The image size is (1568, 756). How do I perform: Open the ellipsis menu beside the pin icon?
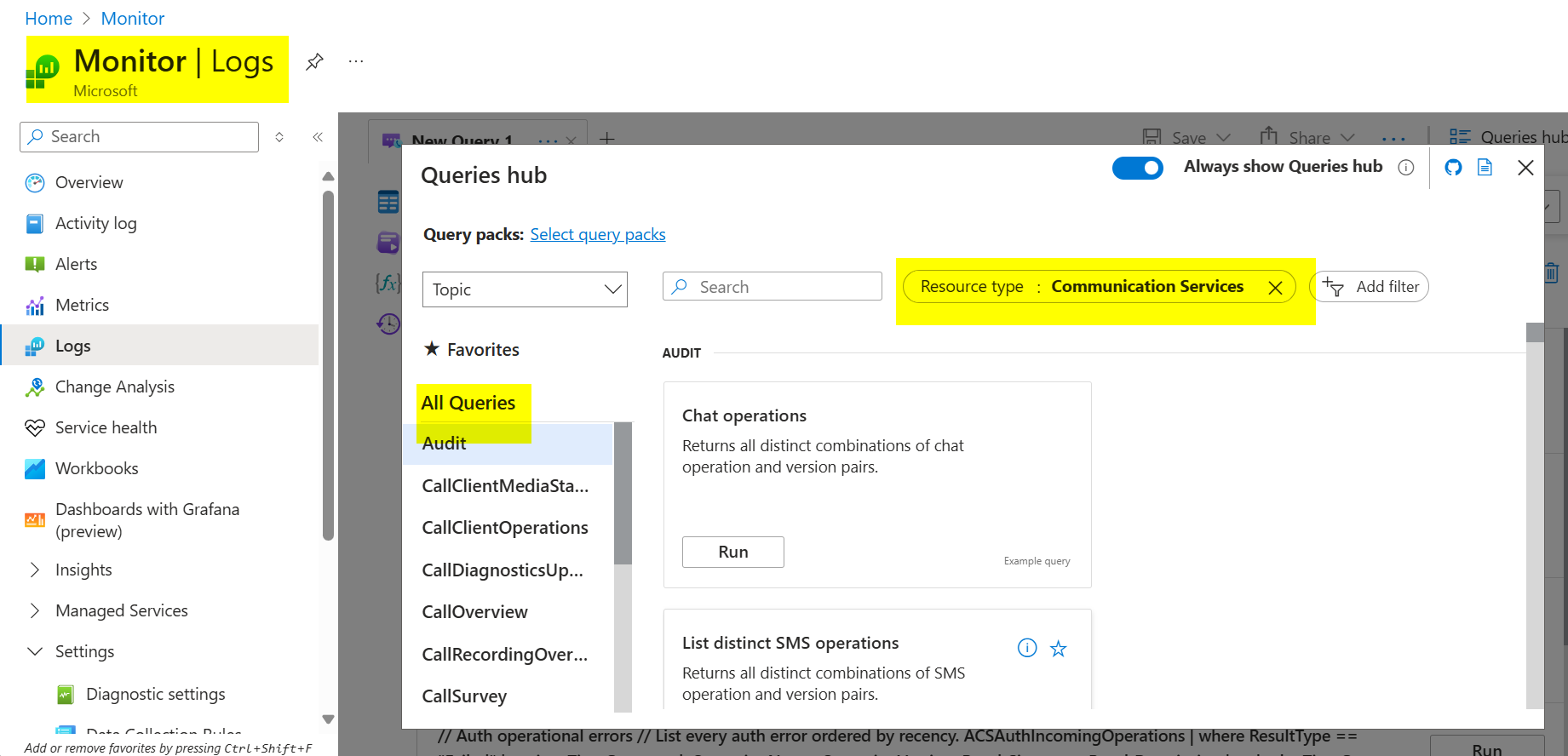pos(356,61)
